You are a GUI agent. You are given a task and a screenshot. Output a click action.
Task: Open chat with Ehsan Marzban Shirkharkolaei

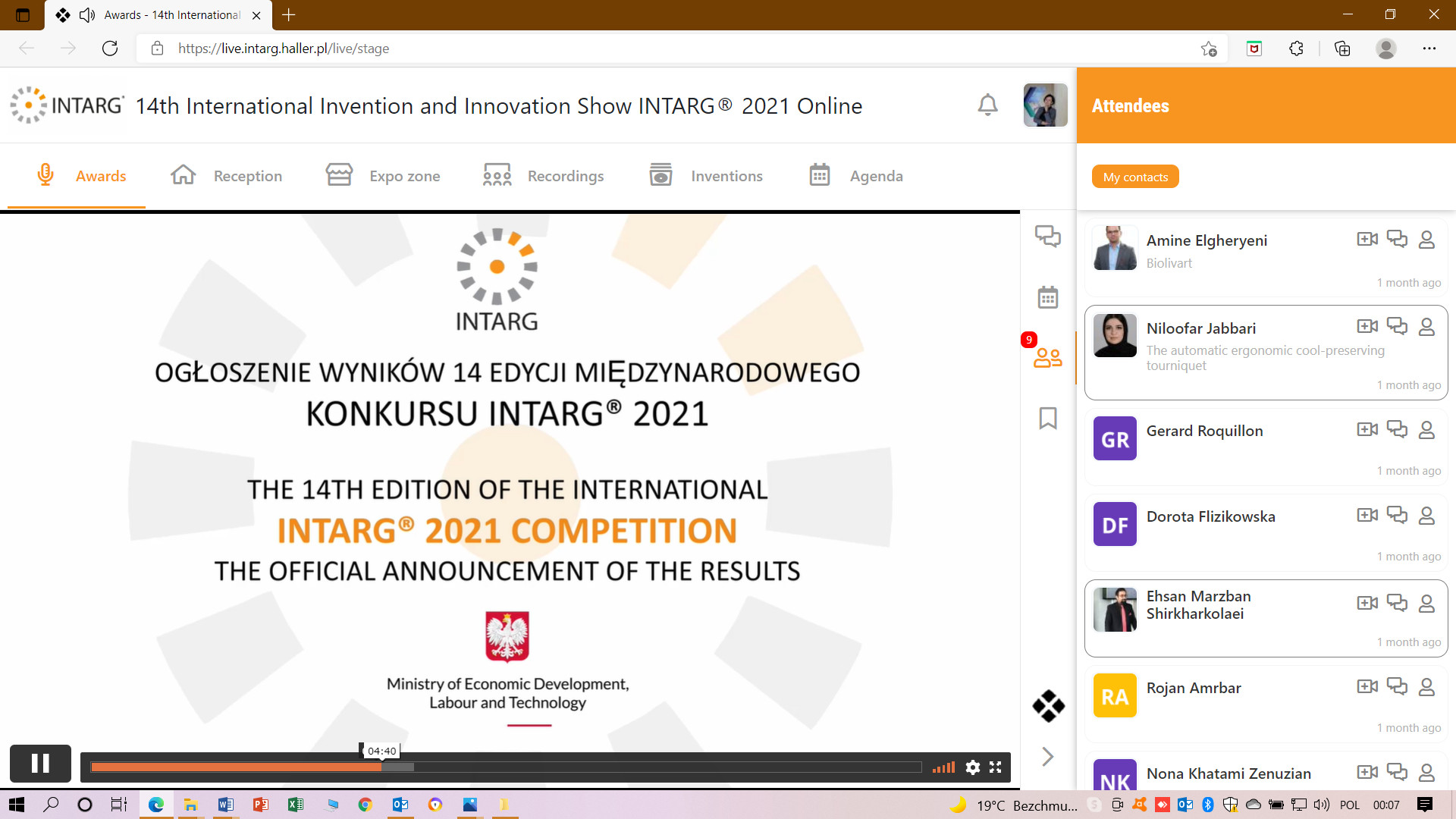[1397, 603]
